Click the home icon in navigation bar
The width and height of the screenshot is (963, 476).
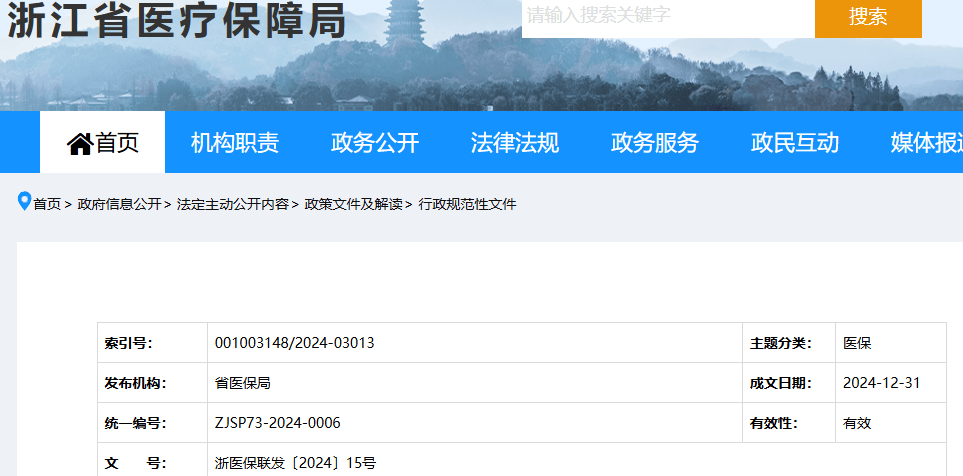pyautogui.click(x=80, y=144)
